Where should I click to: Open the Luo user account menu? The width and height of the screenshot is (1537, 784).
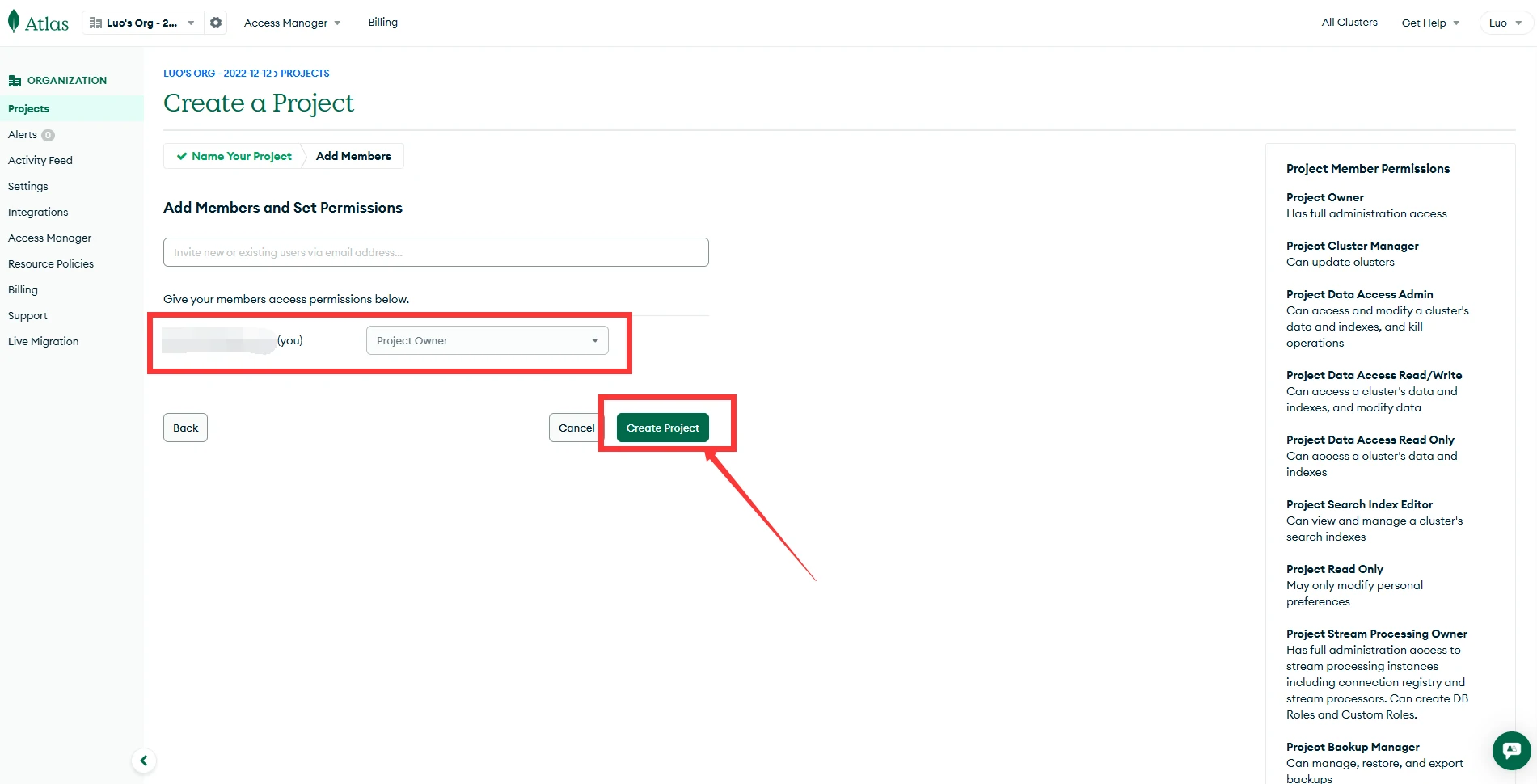pyautogui.click(x=1505, y=23)
